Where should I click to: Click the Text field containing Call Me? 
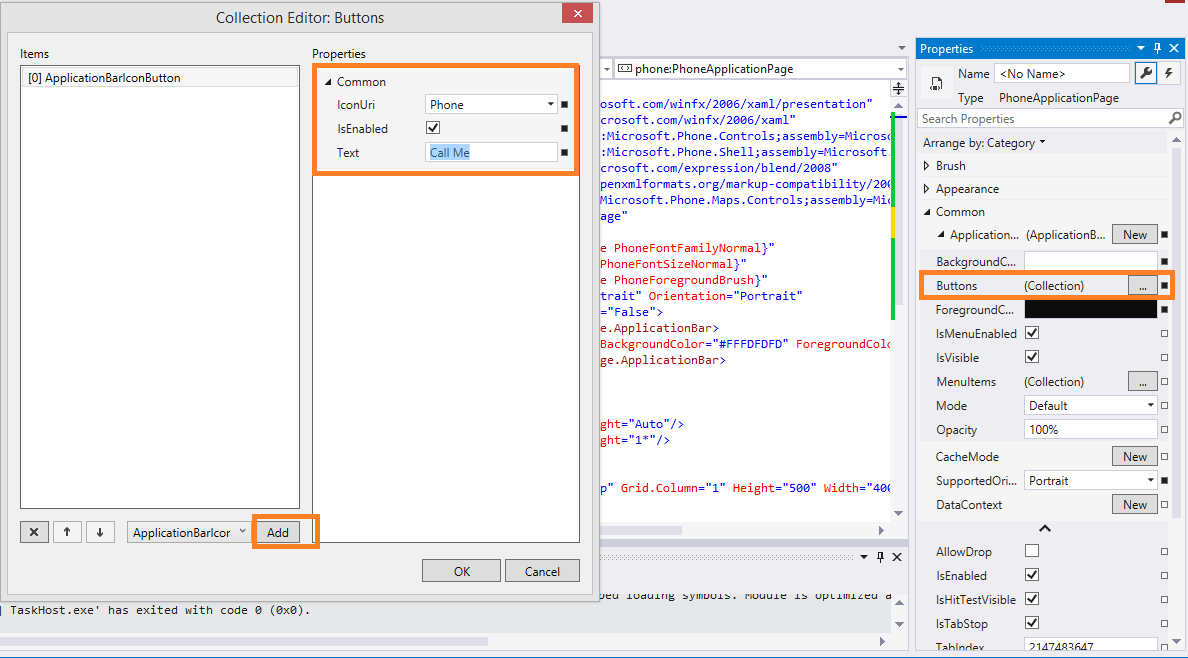[x=491, y=152]
